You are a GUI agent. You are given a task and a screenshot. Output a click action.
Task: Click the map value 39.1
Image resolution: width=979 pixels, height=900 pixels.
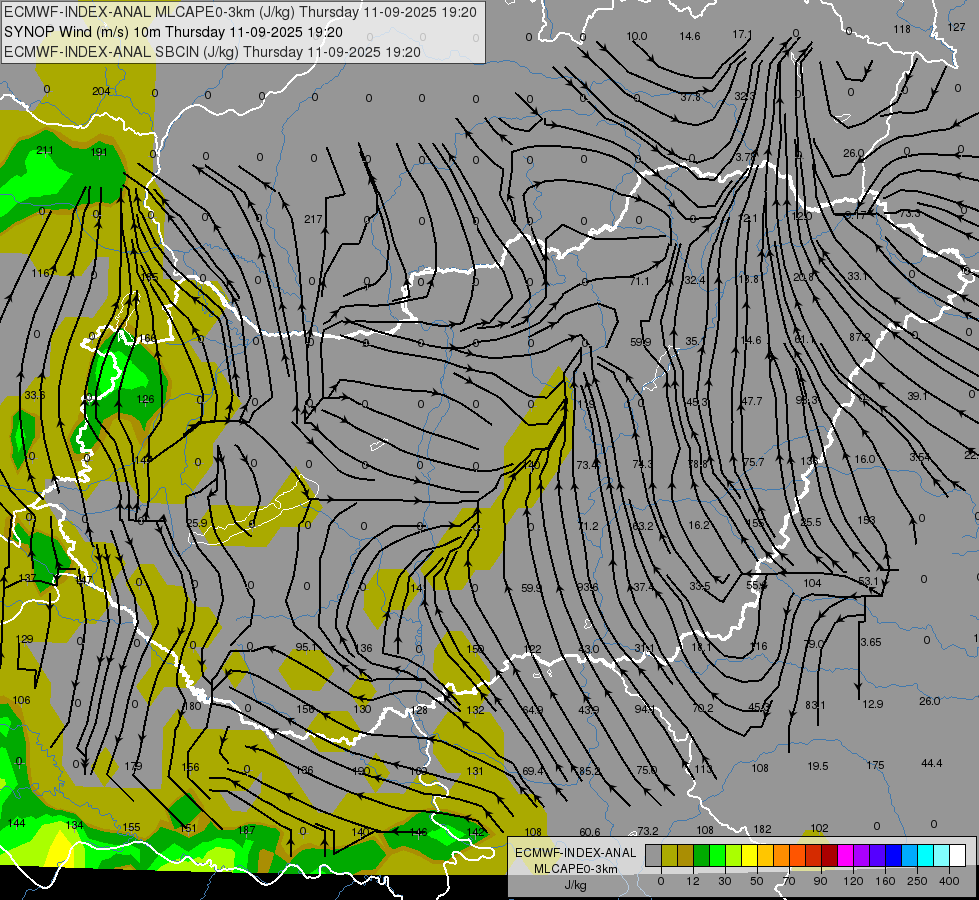917,397
